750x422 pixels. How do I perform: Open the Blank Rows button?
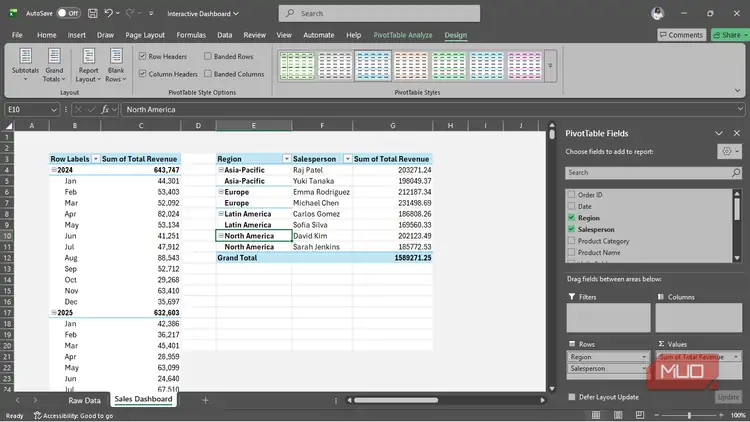[116, 65]
